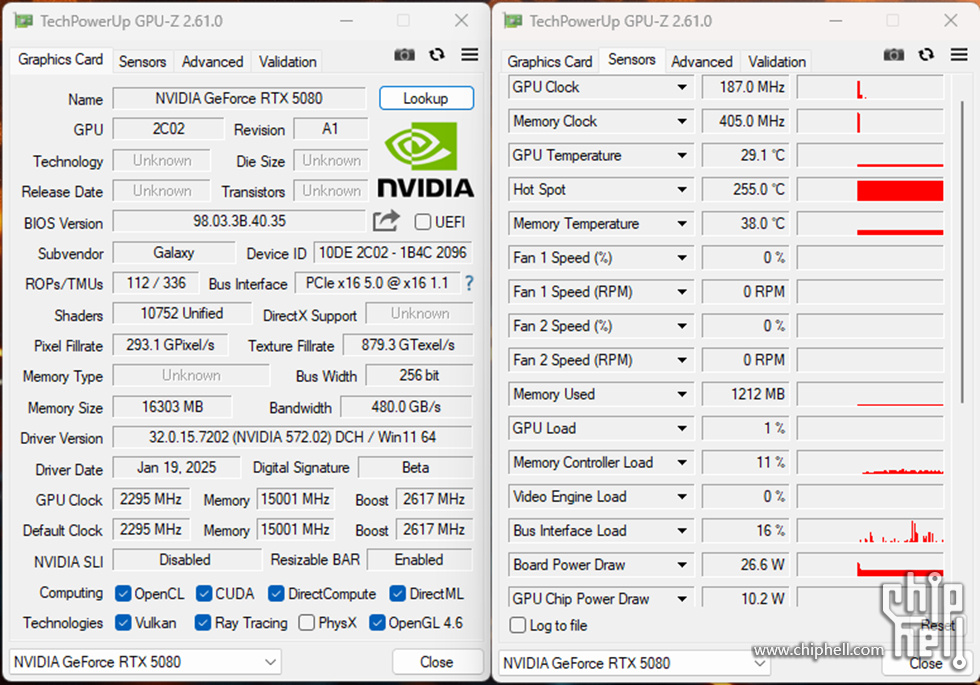This screenshot has width=980, height=685.
Task: Open Advanced tab in right window
Action: click(702, 61)
